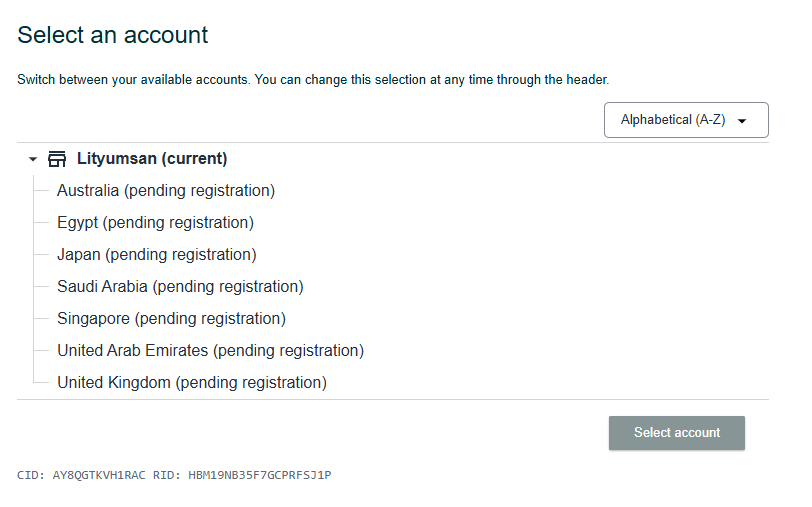The width and height of the screenshot is (812, 507).
Task: Click the 'Select an account' heading
Action: (112, 35)
